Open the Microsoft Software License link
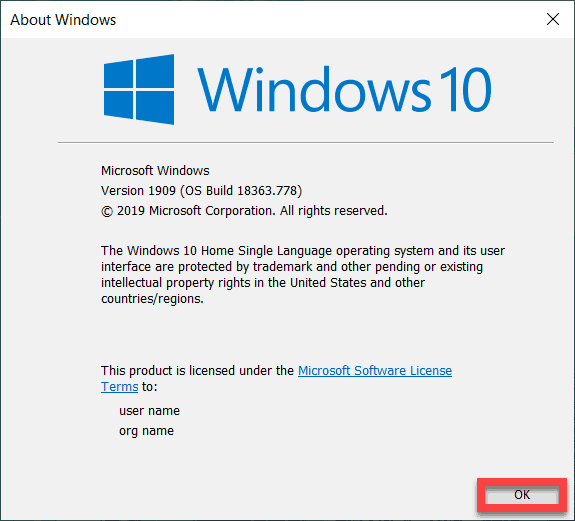 tap(375, 371)
